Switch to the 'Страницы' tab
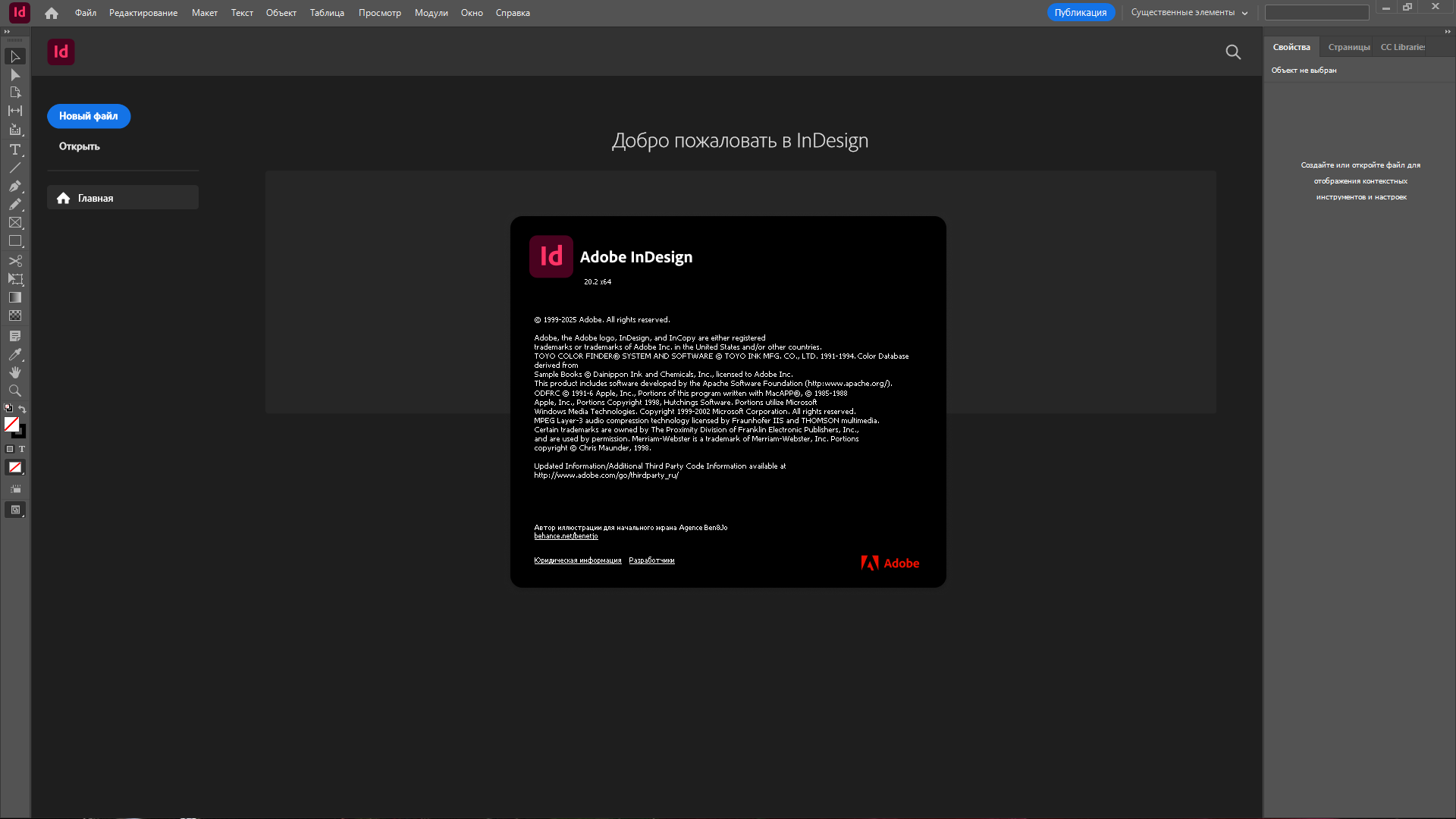 pyautogui.click(x=1348, y=46)
